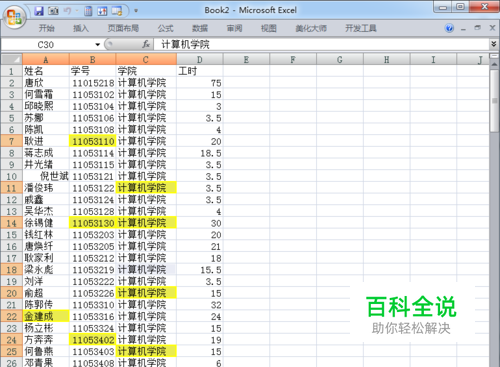500x367 pixels.
Task: Click the camera icon in the quick access toolbar
Action: (x=53, y=11)
